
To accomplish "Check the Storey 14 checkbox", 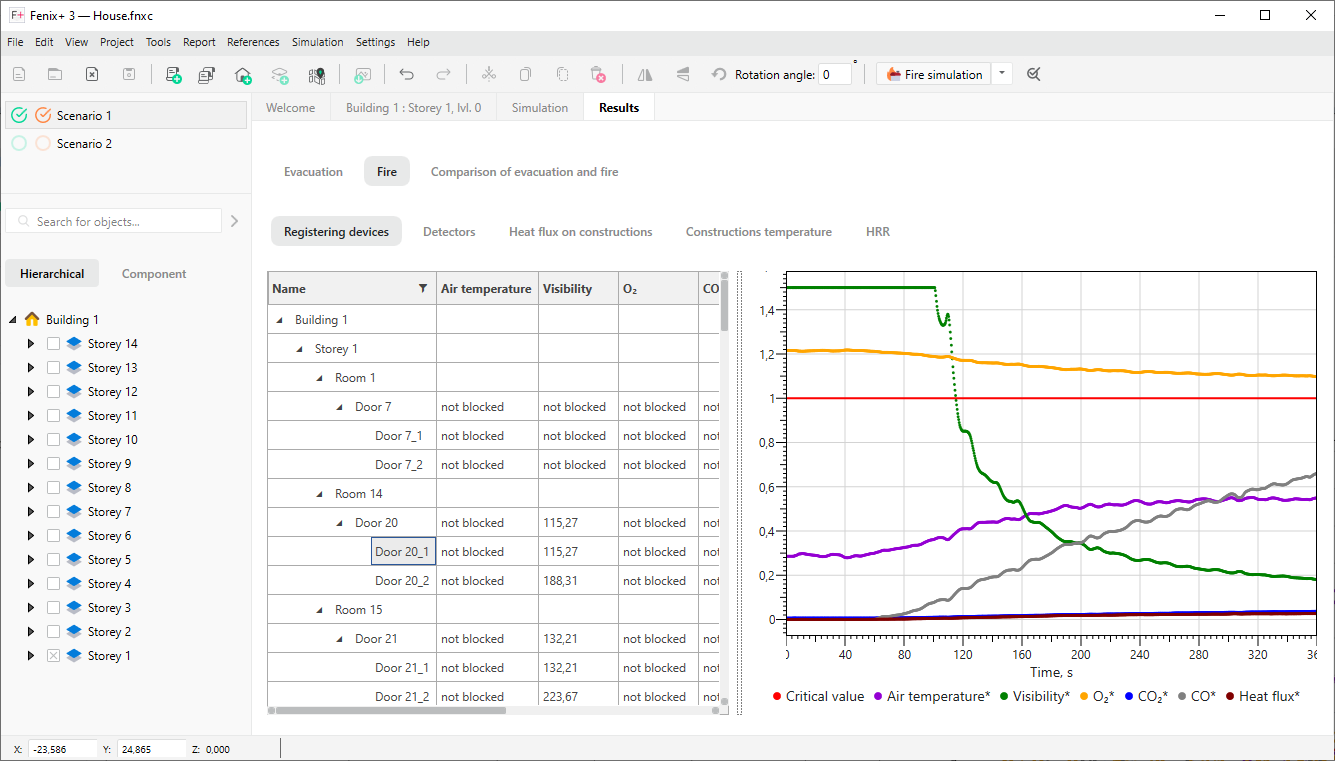I will point(53,343).
